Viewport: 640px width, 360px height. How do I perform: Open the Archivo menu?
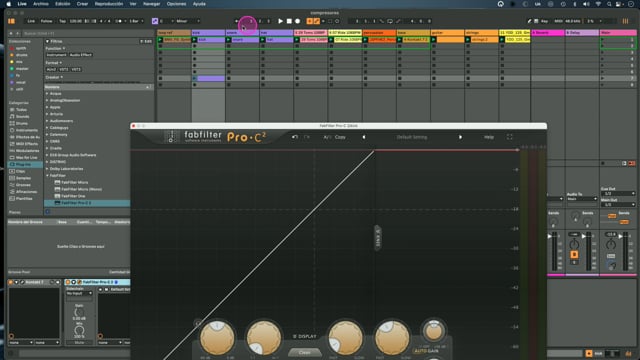(x=40, y=4)
